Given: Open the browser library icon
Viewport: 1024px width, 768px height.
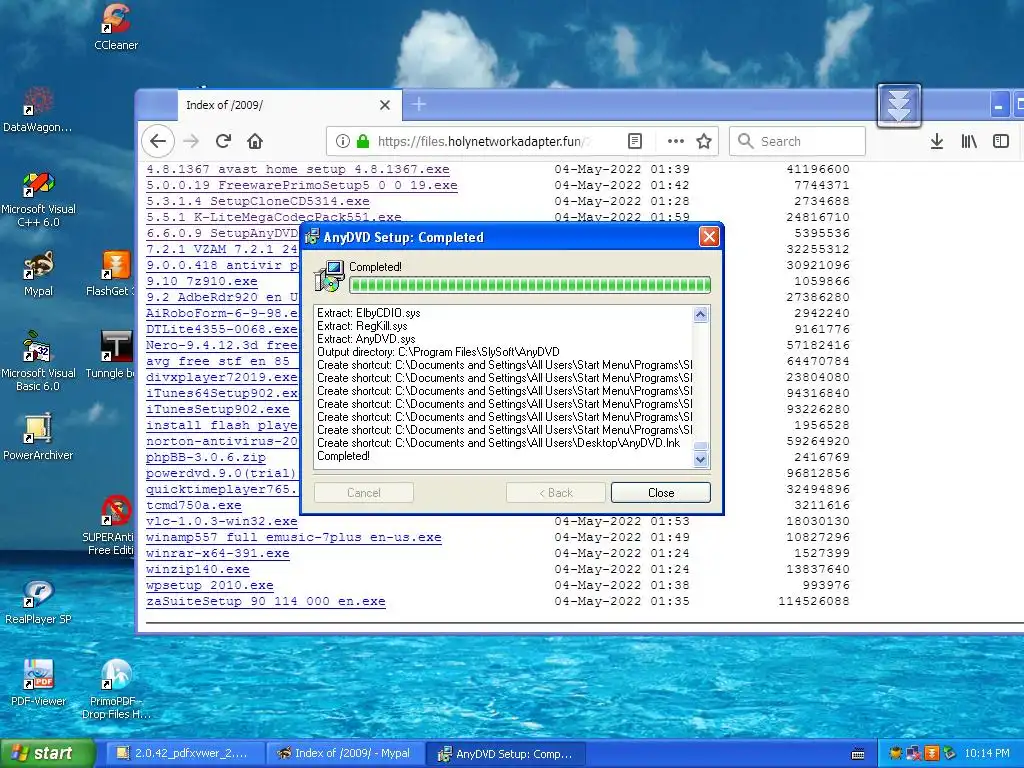Looking at the screenshot, I should [x=969, y=141].
